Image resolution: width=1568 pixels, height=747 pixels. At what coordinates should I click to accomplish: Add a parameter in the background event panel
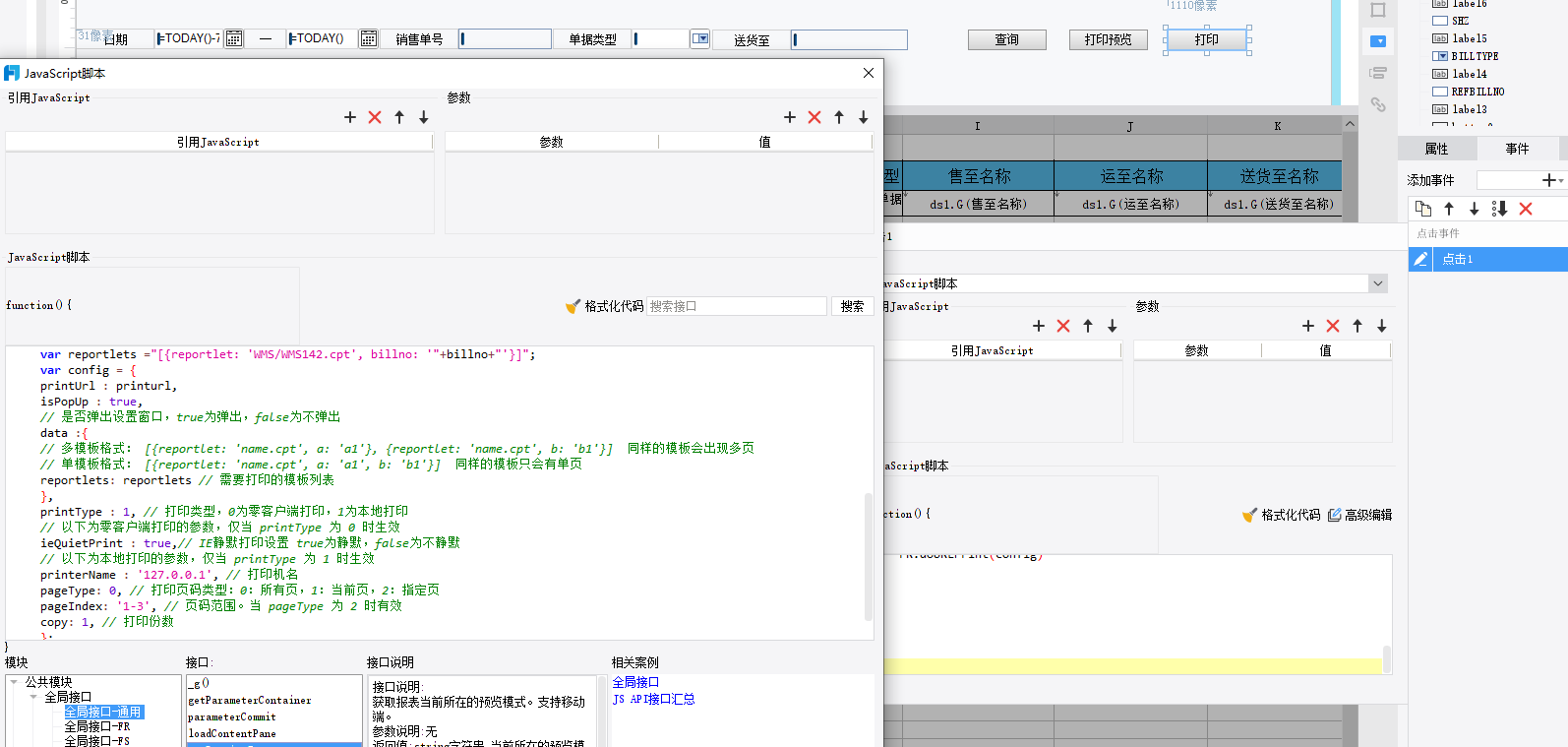[x=1308, y=326]
